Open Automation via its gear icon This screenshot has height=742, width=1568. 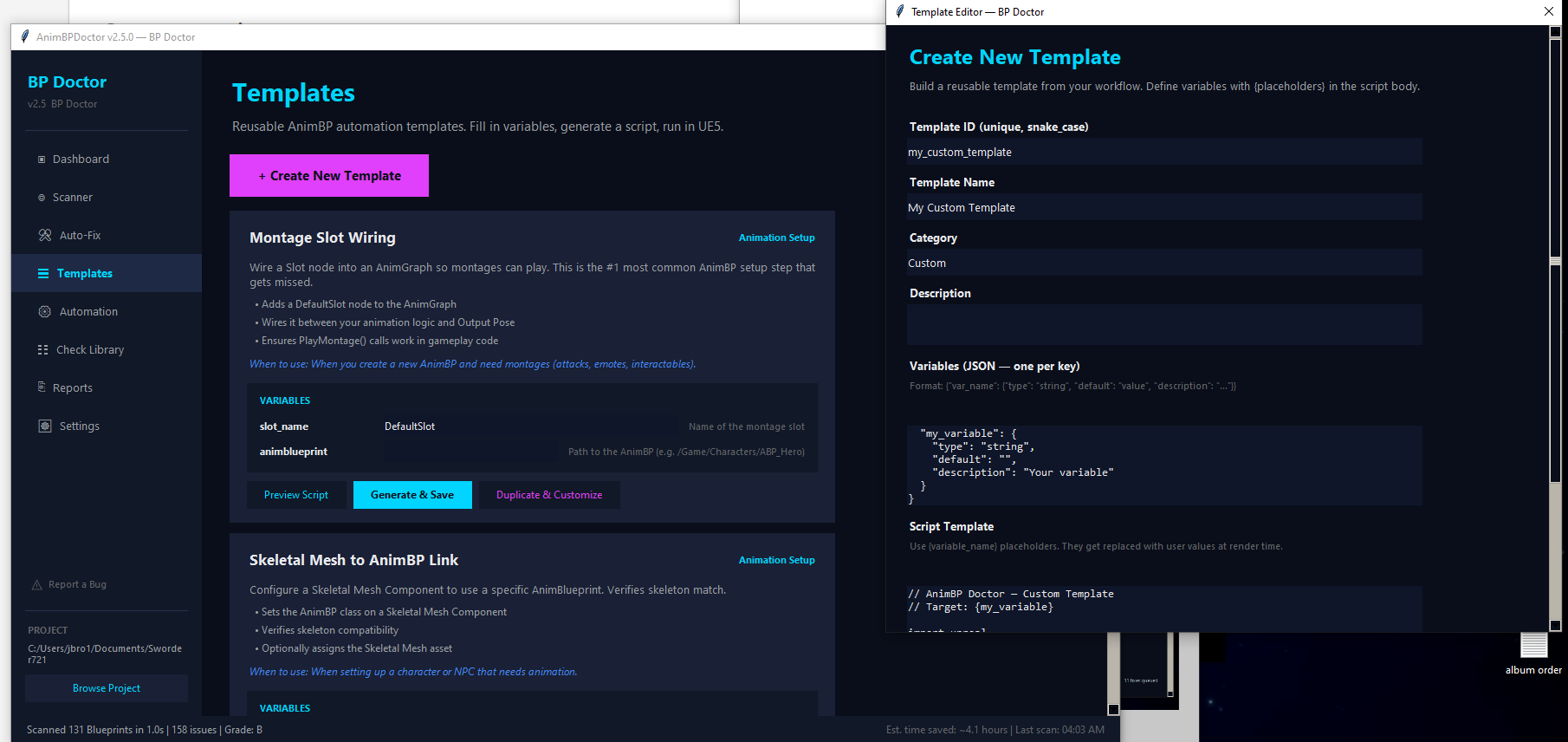point(45,312)
